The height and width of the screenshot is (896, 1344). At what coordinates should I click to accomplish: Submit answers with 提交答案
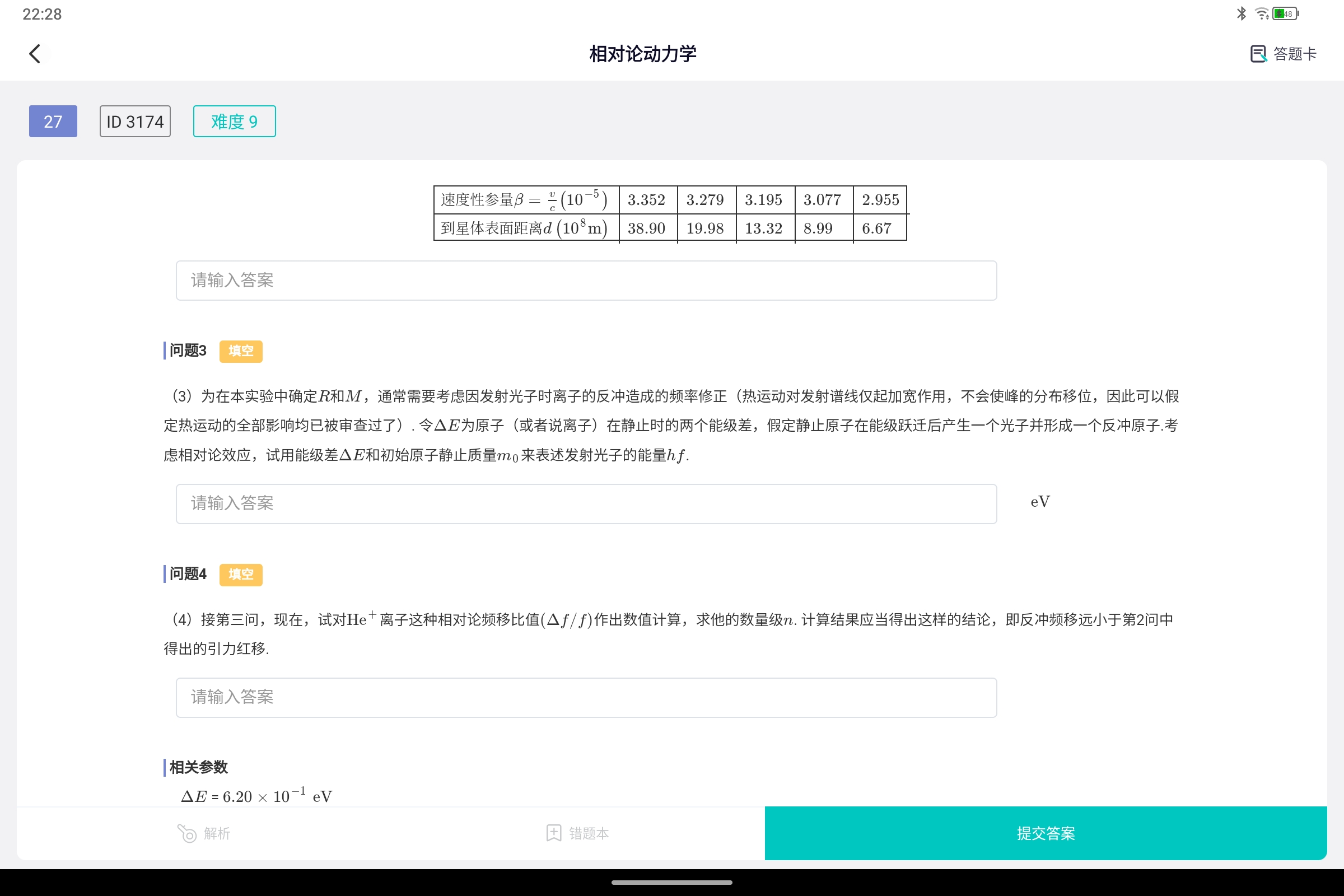(x=1045, y=833)
